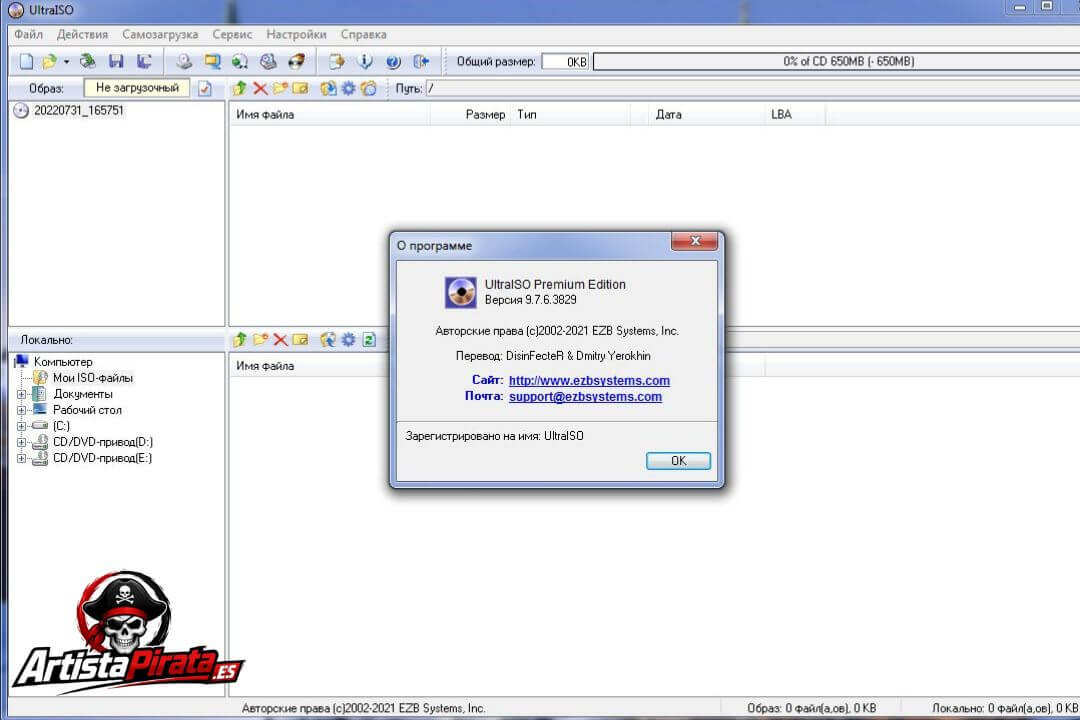Click the Convert image monitor icon
Viewport: 1080px width, 720px height.
point(212,61)
